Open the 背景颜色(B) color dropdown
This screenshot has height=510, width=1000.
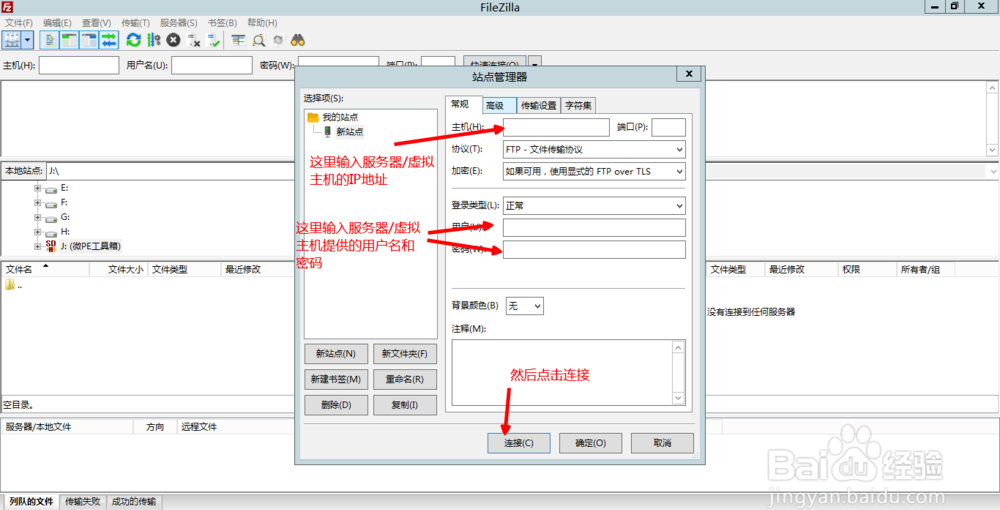coord(525,306)
